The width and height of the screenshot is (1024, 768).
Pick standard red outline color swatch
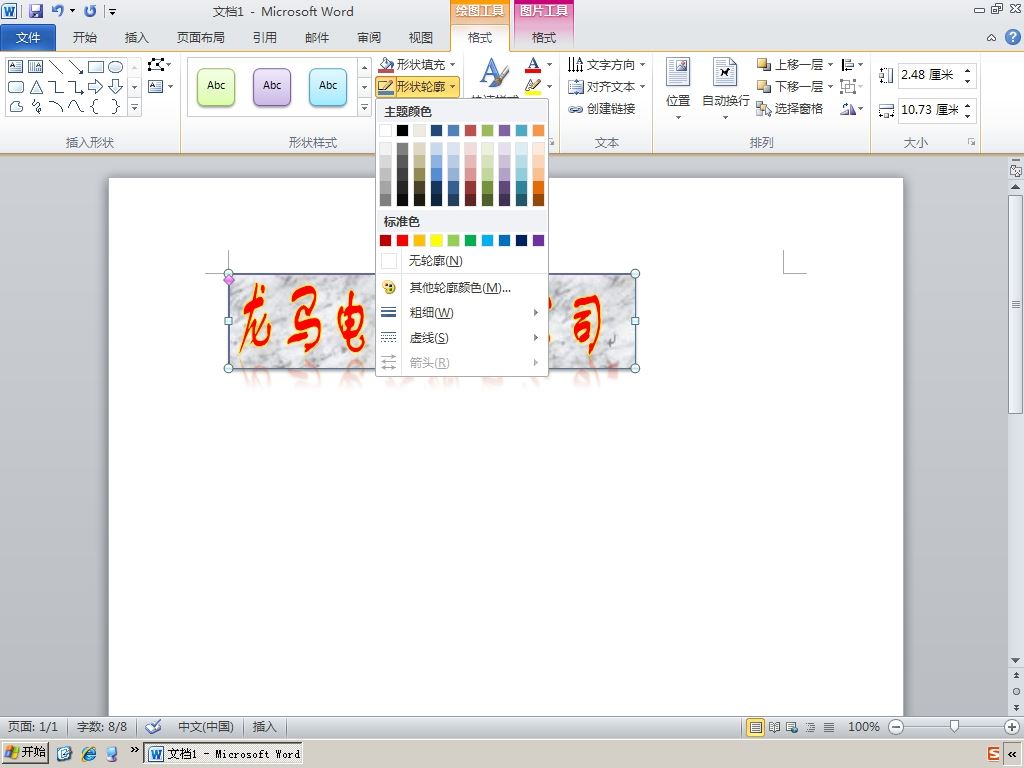click(402, 240)
